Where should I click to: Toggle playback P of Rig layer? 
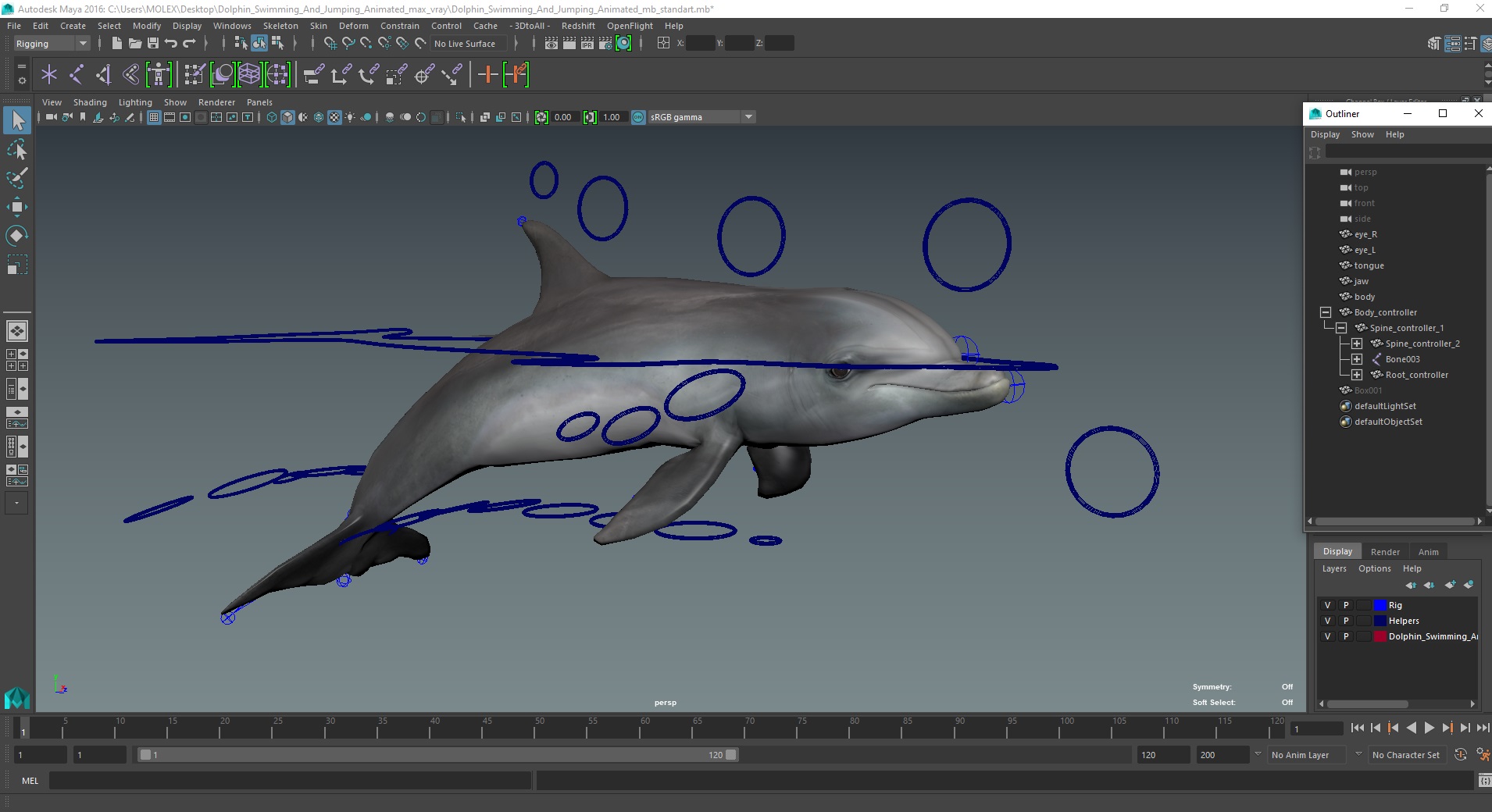tap(1345, 605)
